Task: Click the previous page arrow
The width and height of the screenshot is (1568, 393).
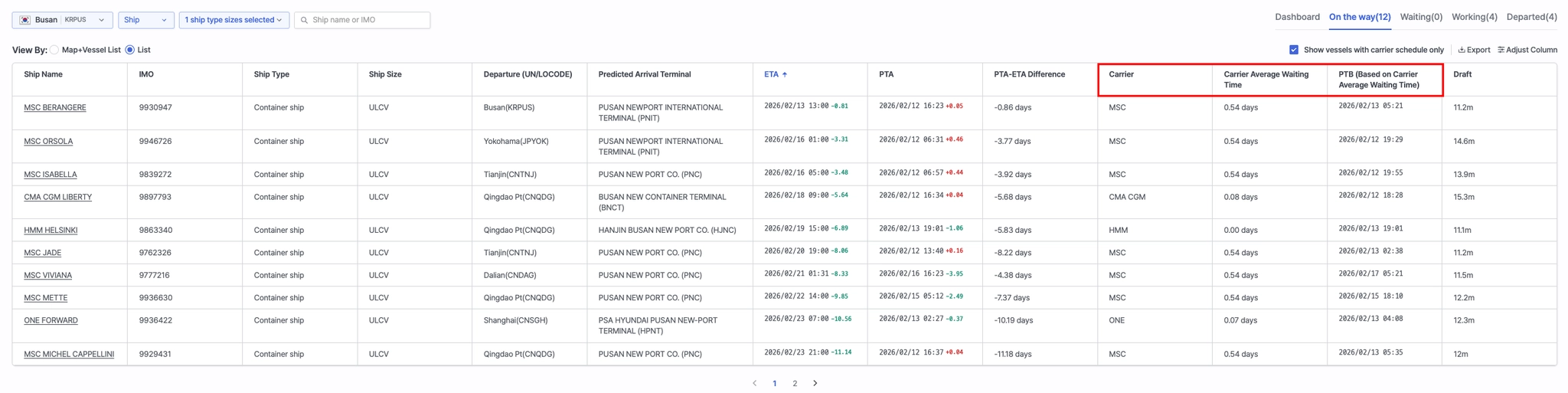Action: [x=754, y=383]
